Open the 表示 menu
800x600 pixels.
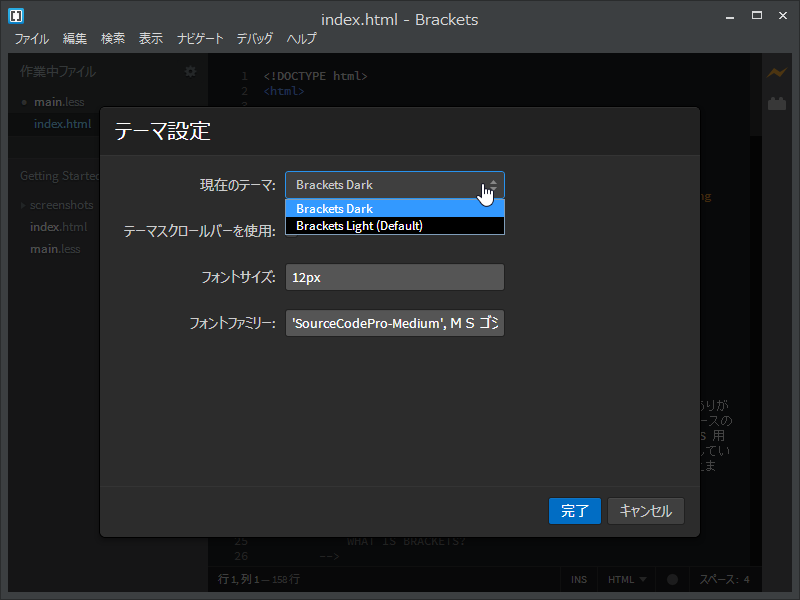point(151,38)
